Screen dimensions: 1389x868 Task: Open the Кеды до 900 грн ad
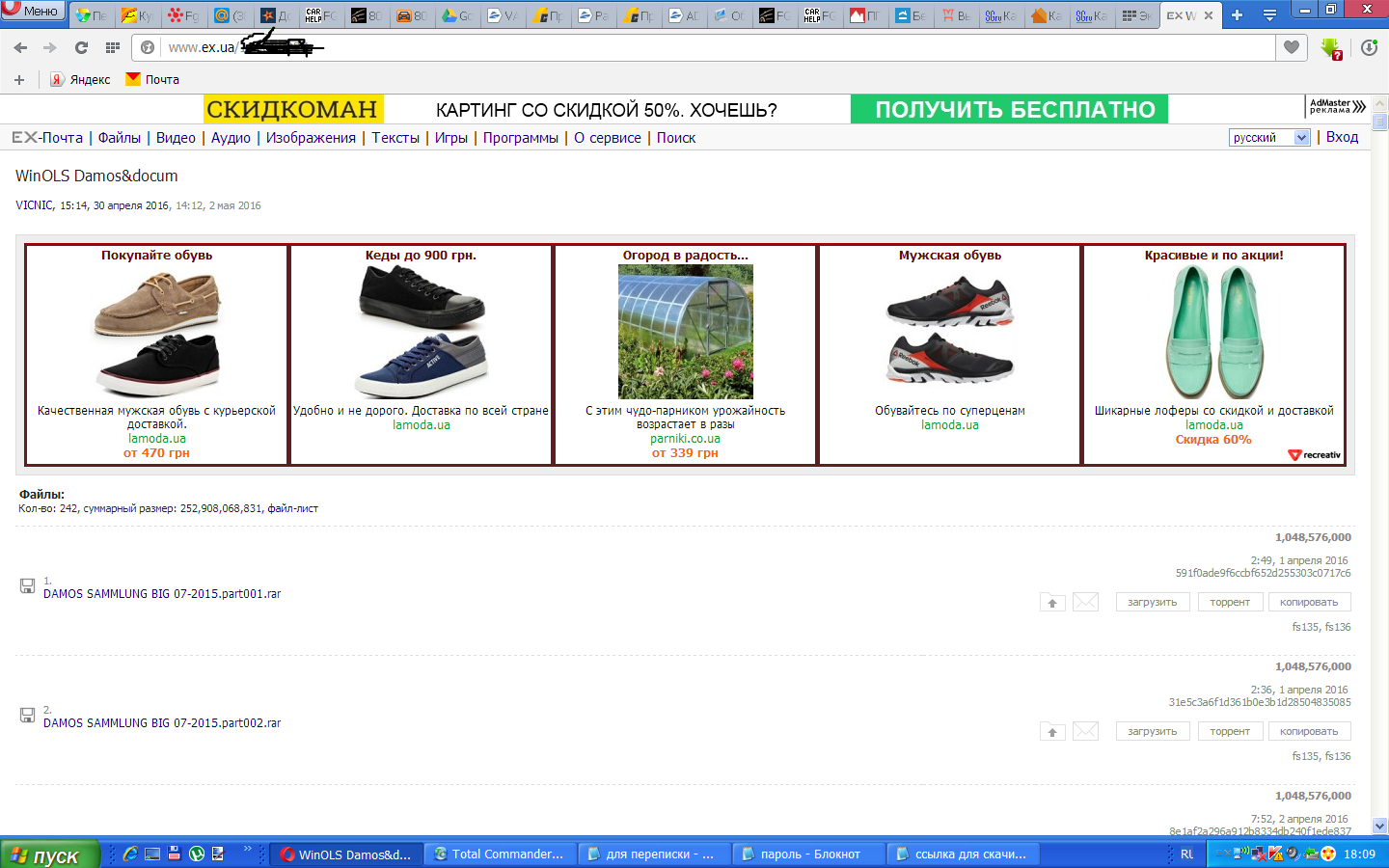pos(421,354)
